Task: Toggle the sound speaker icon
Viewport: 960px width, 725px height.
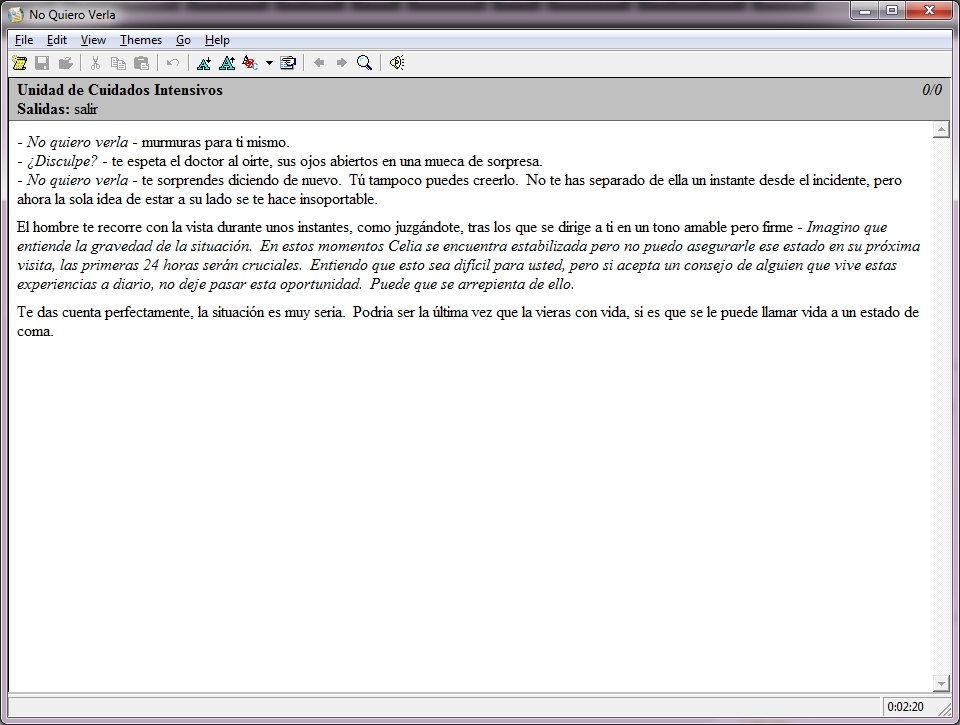Action: [x=397, y=63]
